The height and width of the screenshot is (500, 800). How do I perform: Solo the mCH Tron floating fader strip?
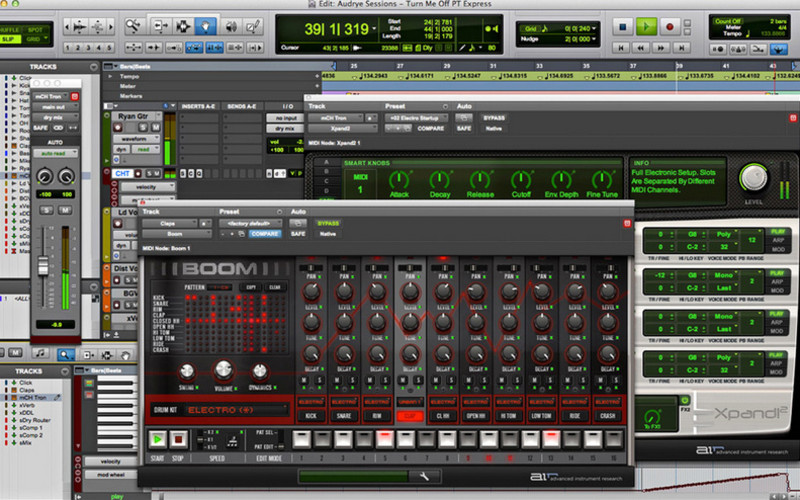click(46, 210)
